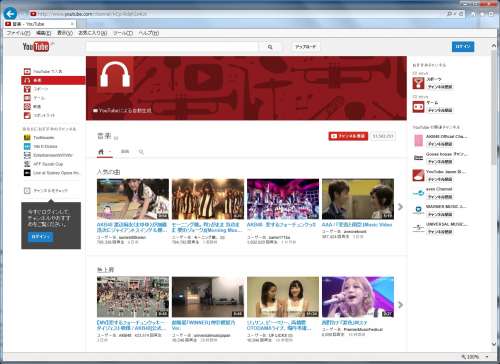Open the zoom level dropdown in status bar
Viewport: 500px width, 364px height.
pyautogui.click(x=487, y=357)
